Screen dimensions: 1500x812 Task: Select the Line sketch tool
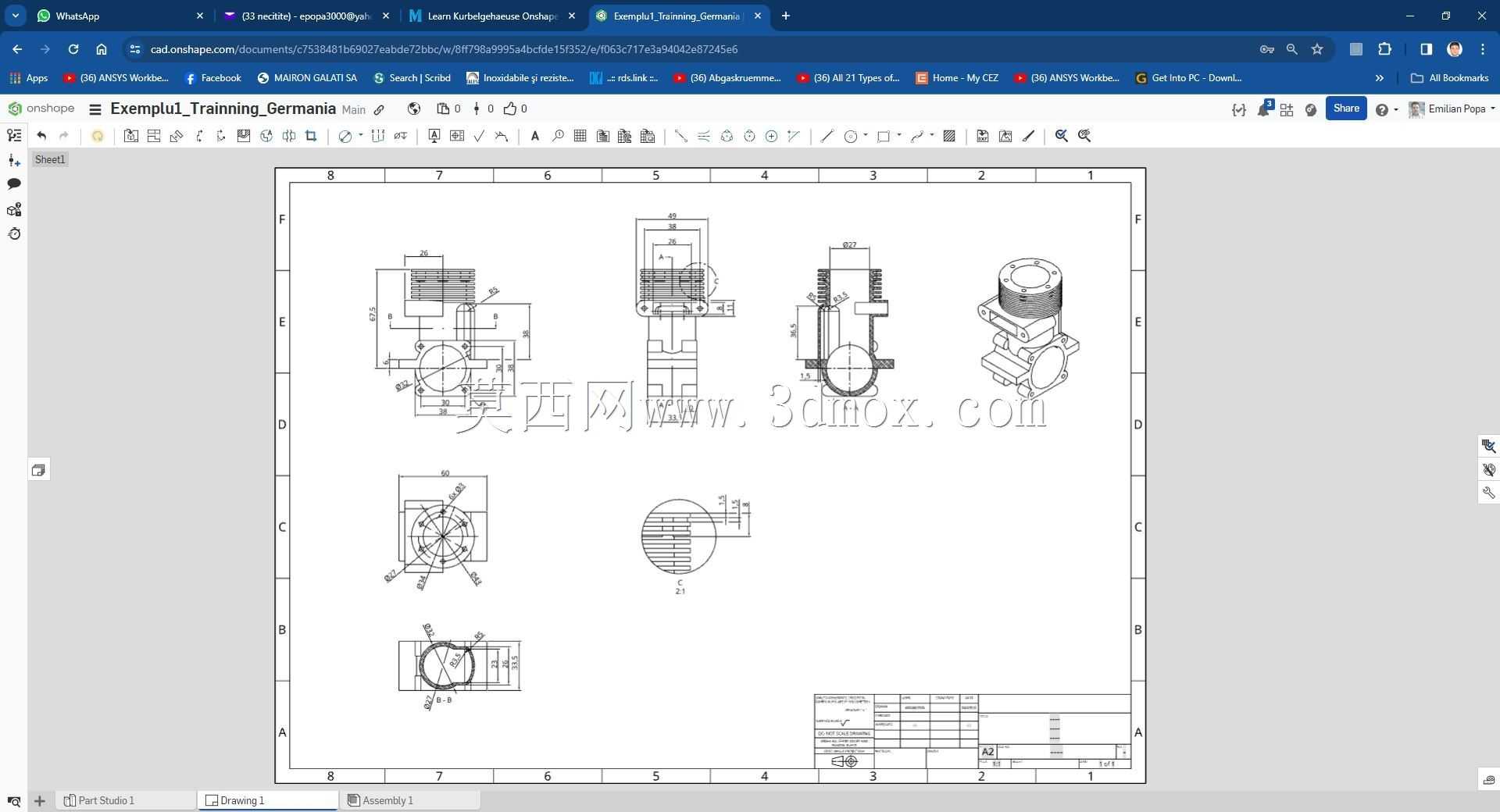[827, 136]
